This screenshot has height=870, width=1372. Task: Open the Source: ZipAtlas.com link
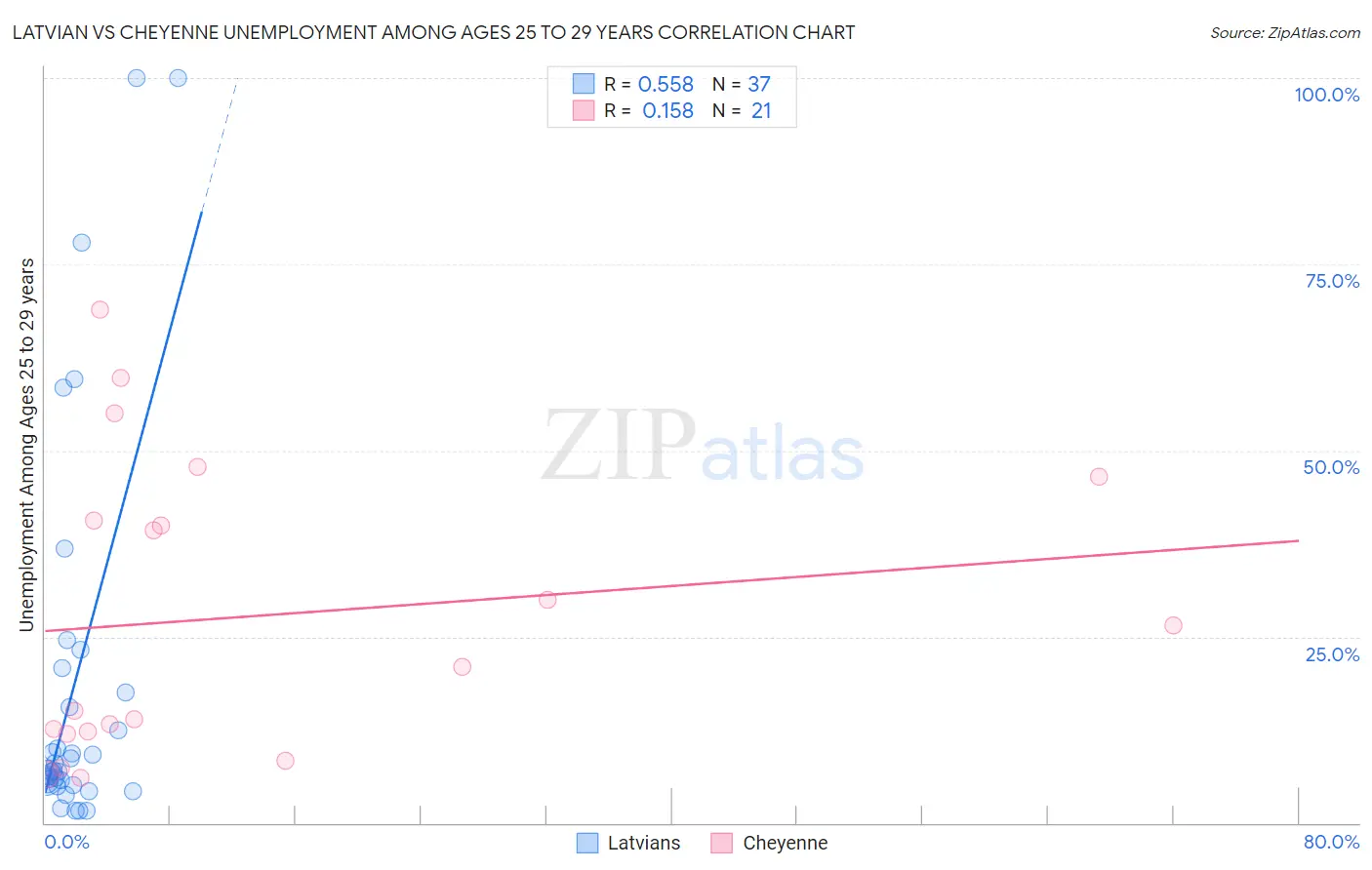[x=1284, y=33]
